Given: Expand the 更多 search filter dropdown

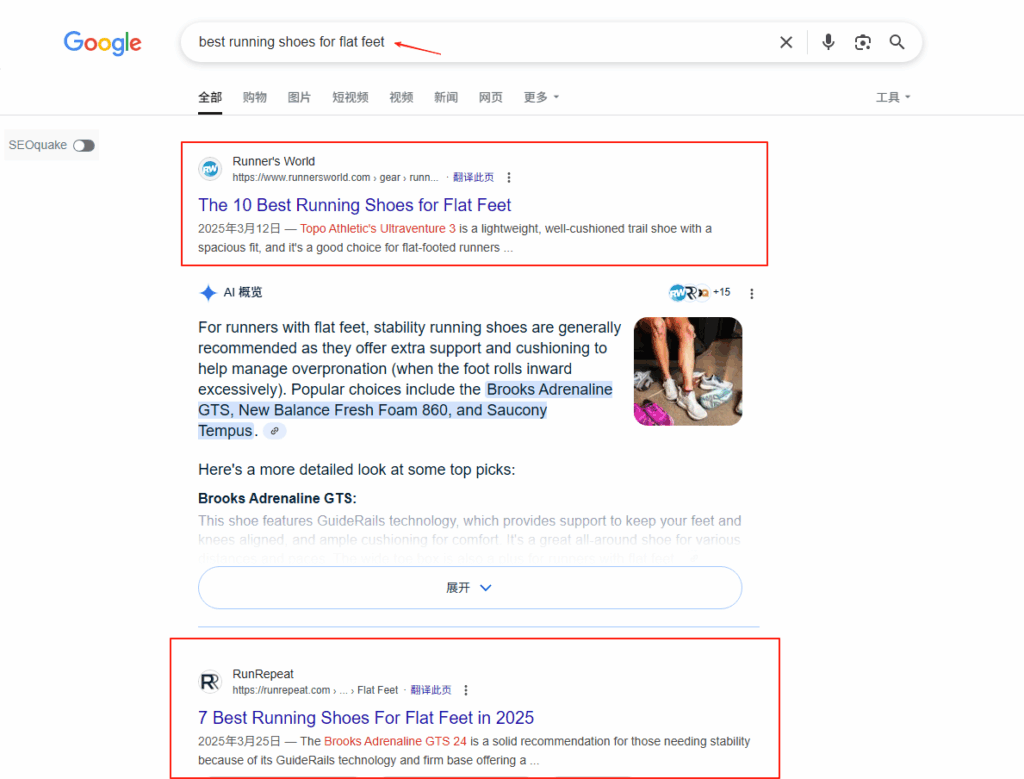Looking at the screenshot, I should tap(541, 97).
